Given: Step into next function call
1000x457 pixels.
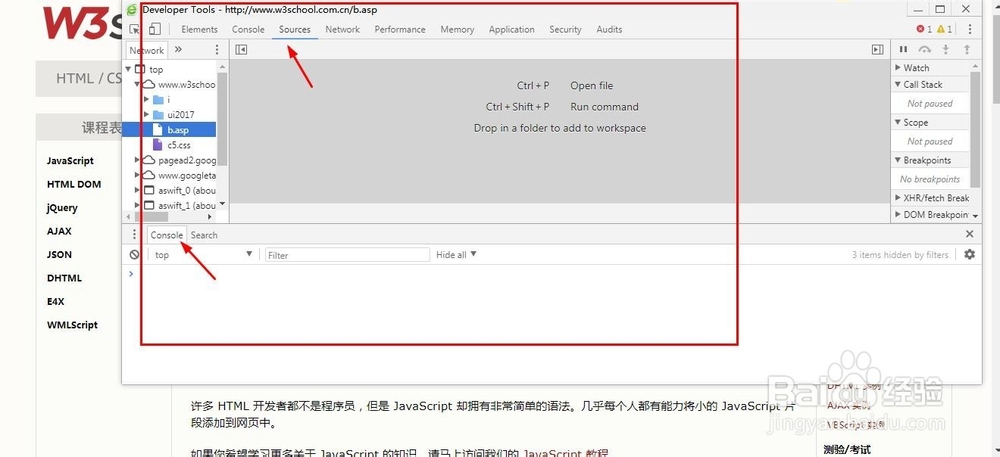Looking at the screenshot, I should pos(946,50).
